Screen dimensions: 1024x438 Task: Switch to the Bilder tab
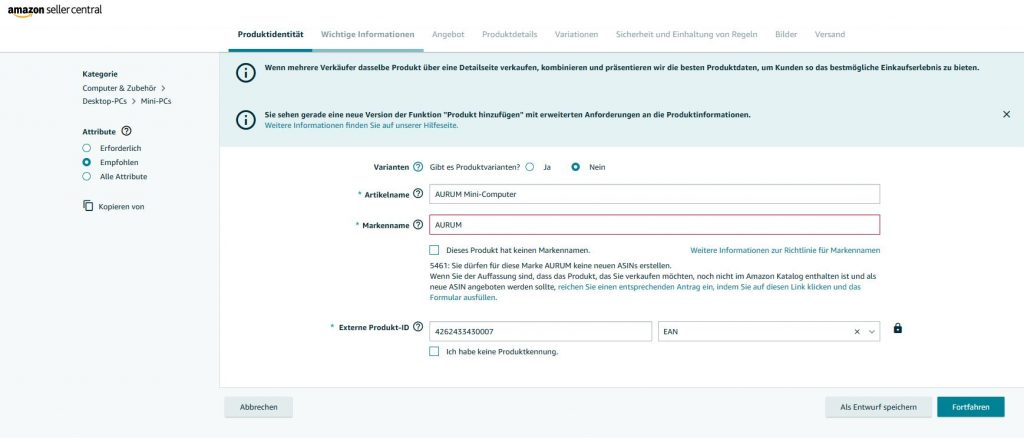(x=786, y=35)
